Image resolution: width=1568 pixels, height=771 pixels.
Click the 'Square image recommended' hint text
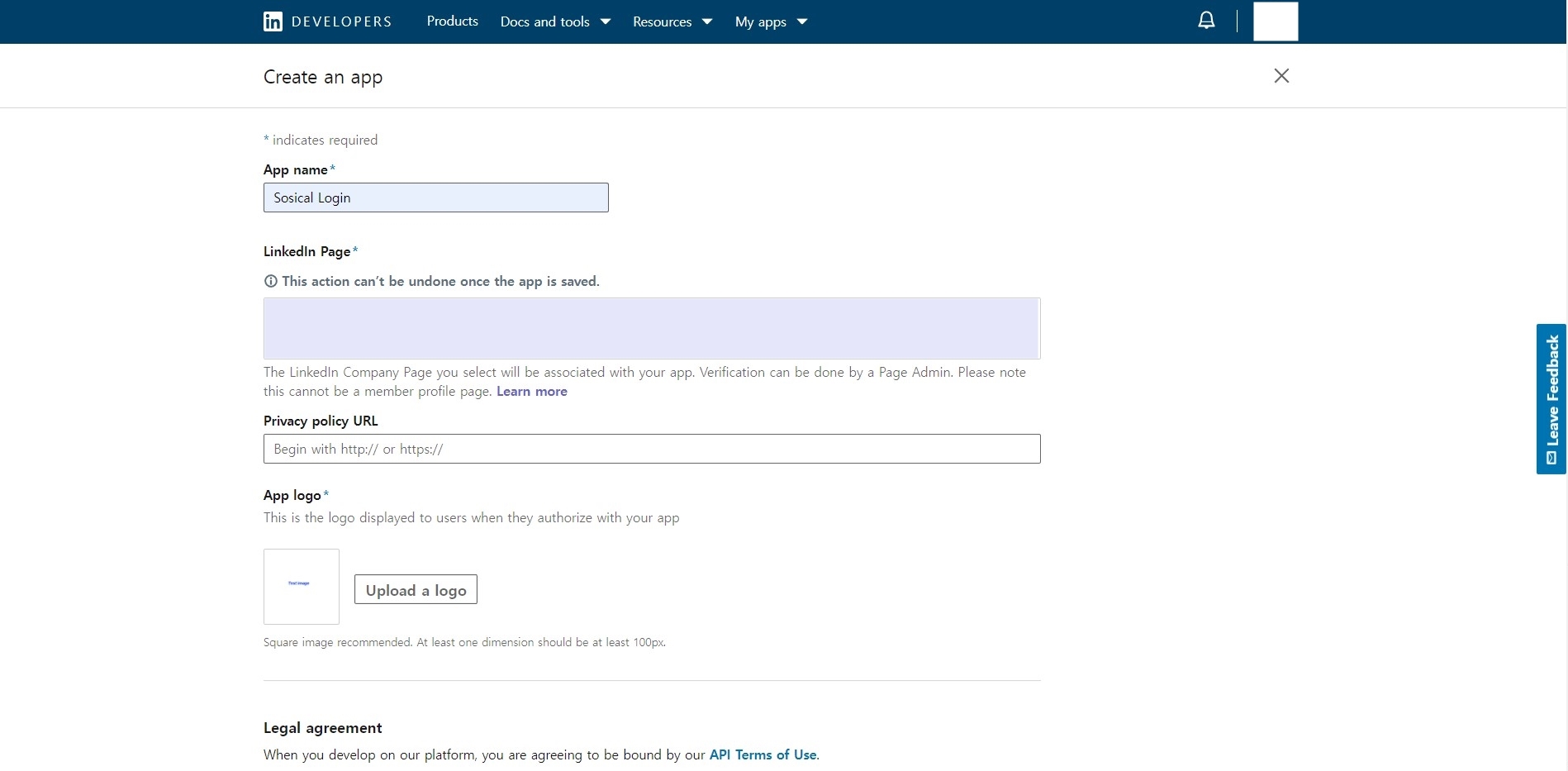click(x=464, y=642)
